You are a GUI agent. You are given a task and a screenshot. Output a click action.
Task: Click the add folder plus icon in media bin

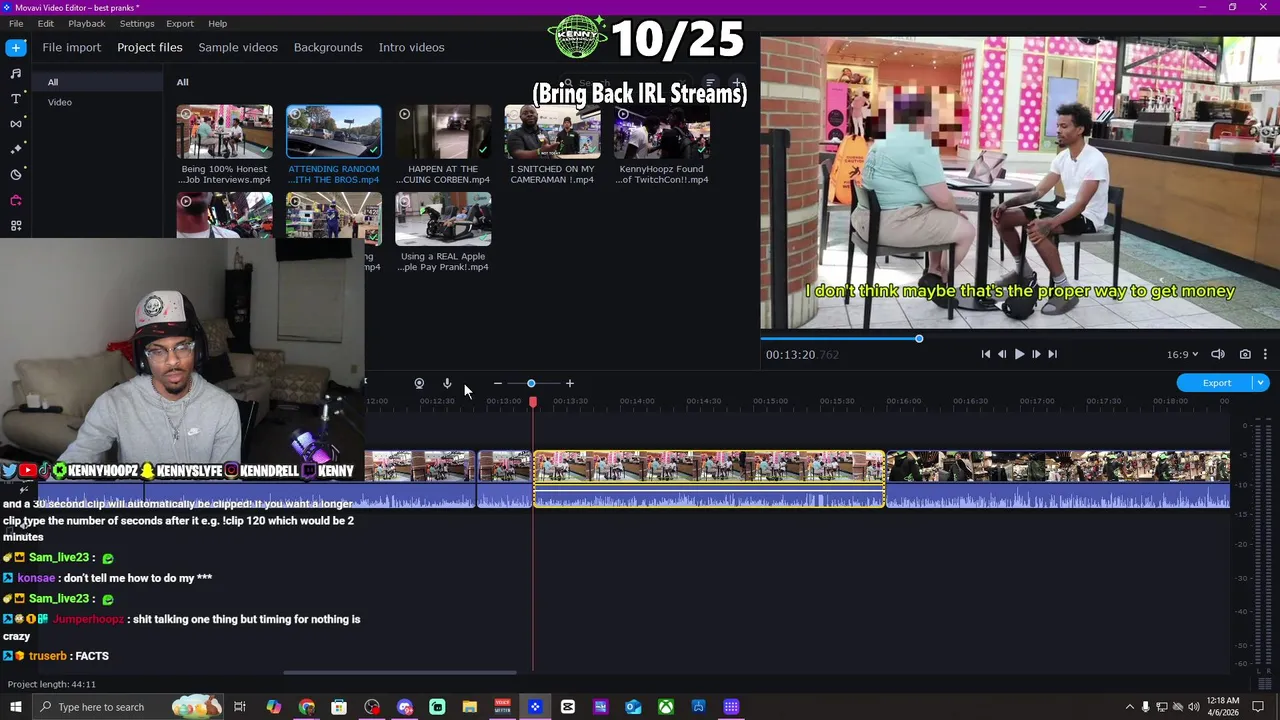click(737, 83)
